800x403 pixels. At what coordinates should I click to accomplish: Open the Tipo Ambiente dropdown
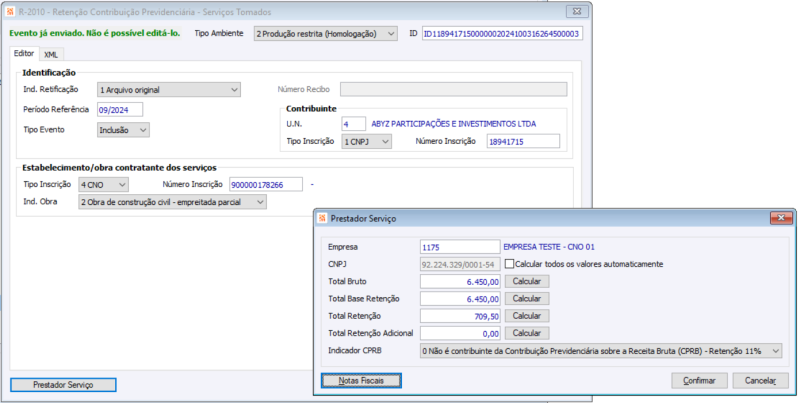click(326, 34)
